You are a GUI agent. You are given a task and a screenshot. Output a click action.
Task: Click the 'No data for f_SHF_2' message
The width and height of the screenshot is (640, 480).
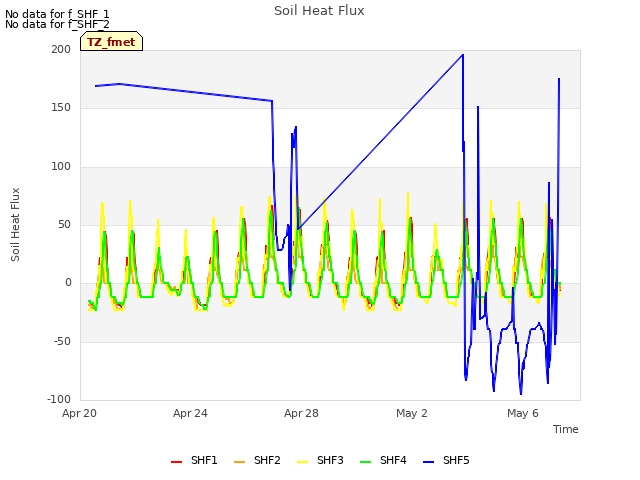57,24
